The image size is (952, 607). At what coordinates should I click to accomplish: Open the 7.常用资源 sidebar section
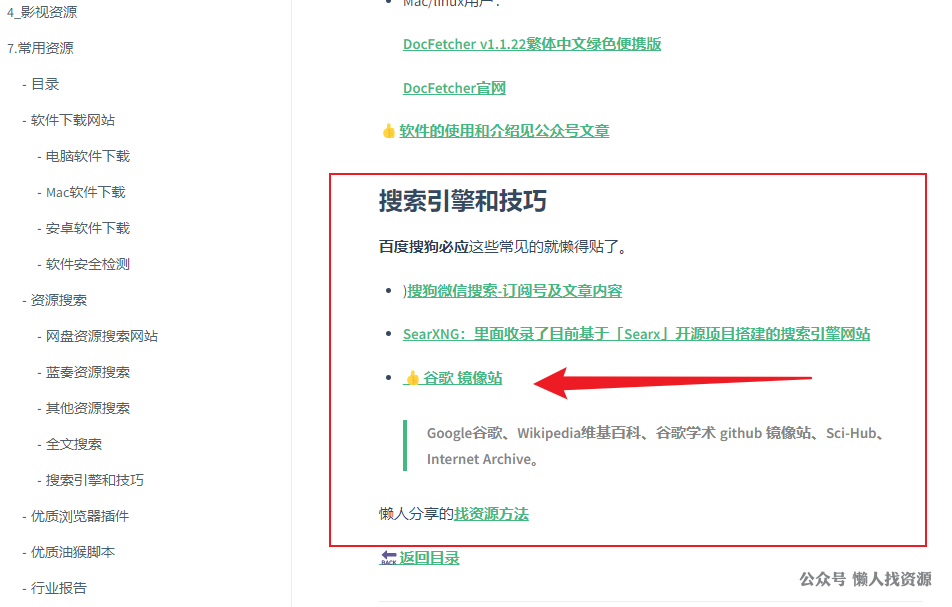pos(40,48)
